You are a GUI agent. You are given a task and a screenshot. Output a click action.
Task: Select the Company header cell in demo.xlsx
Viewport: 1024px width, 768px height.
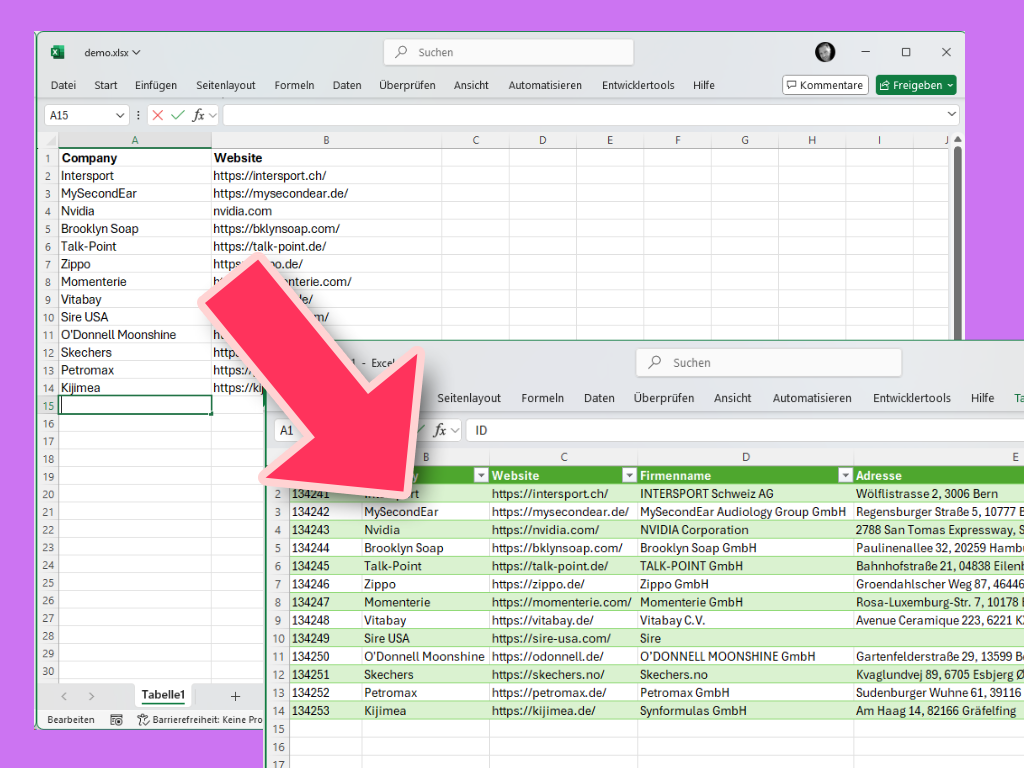135,158
